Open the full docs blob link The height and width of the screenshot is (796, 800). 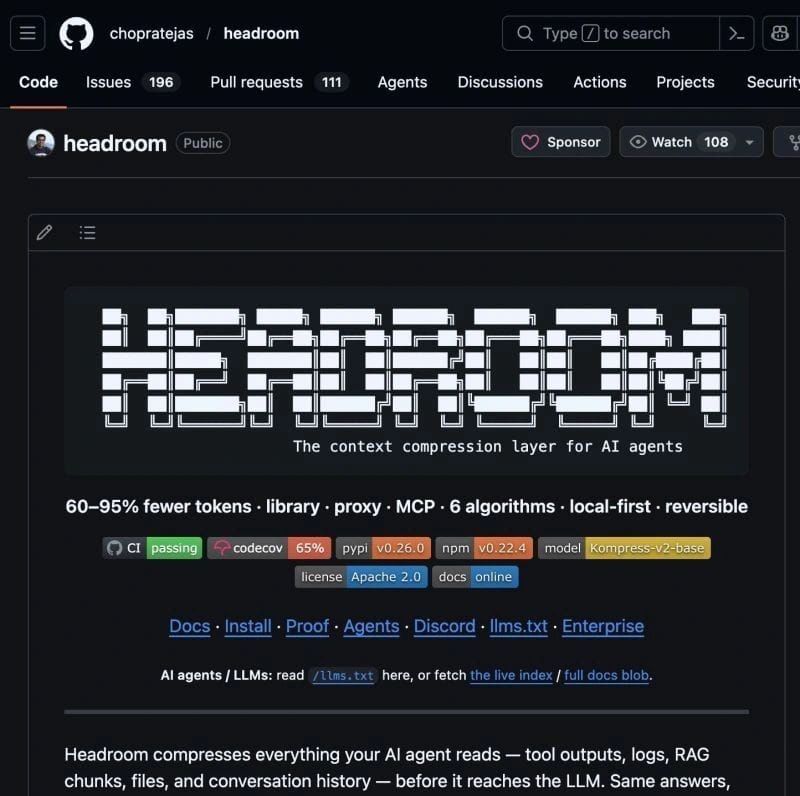(607, 675)
